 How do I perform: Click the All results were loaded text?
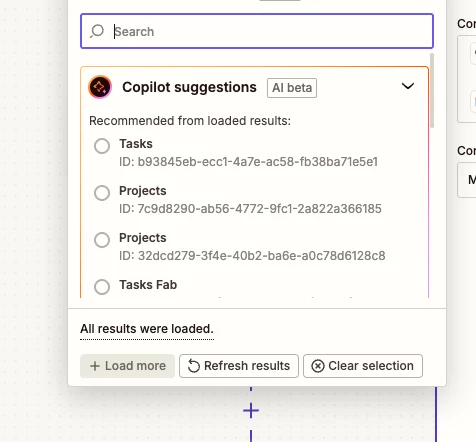147,329
